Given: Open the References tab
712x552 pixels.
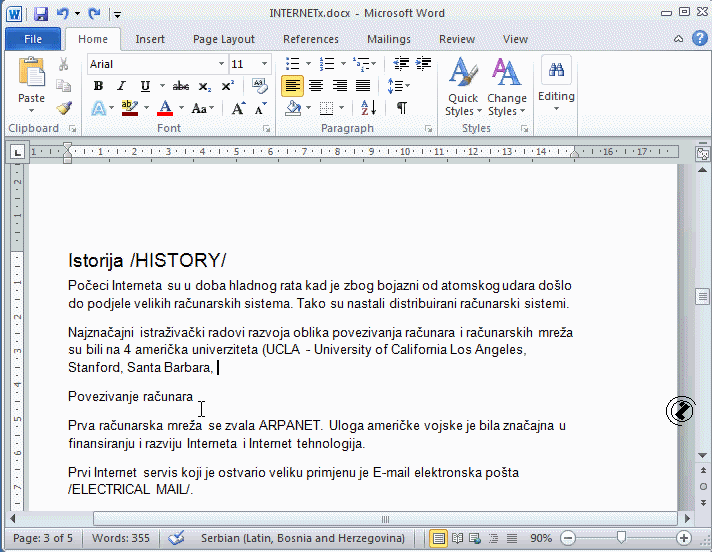Looking at the screenshot, I should pyautogui.click(x=311, y=39).
